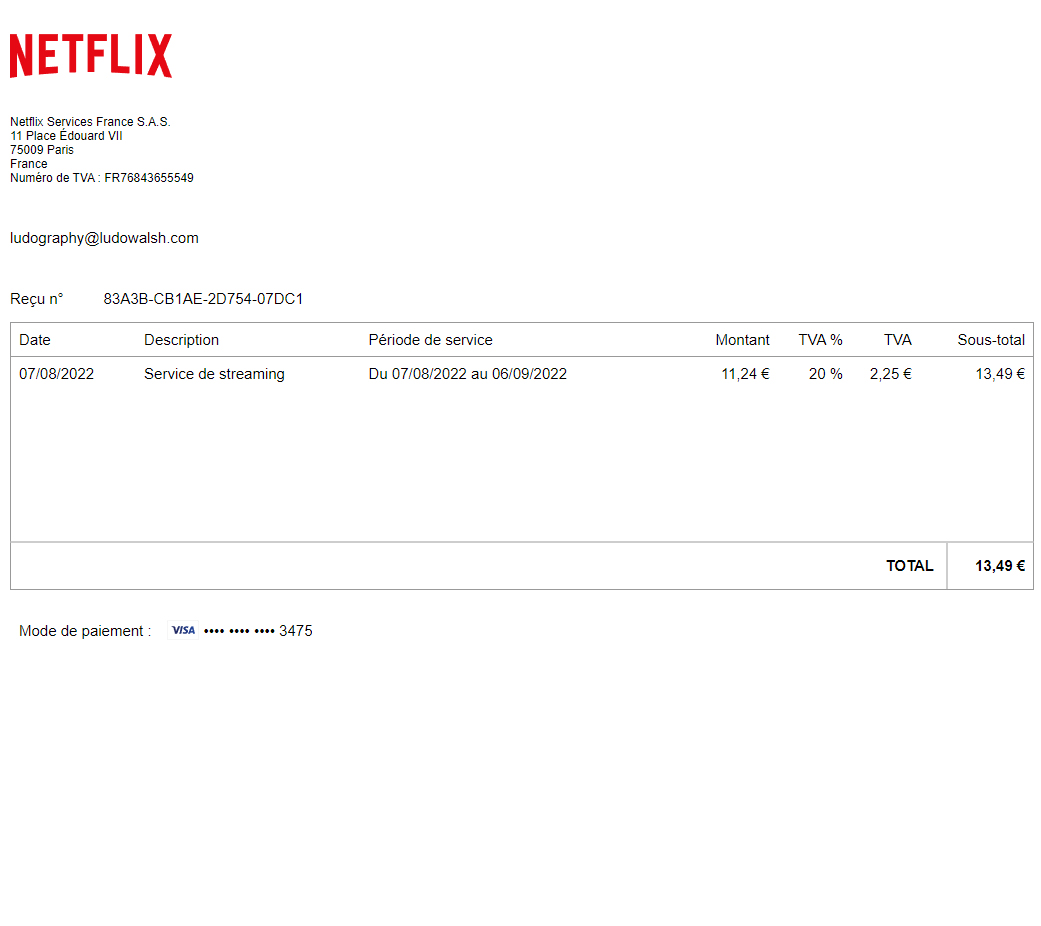The height and width of the screenshot is (926, 1041).
Task: Click the bold total amount 13,49 €
Action: (1000, 566)
